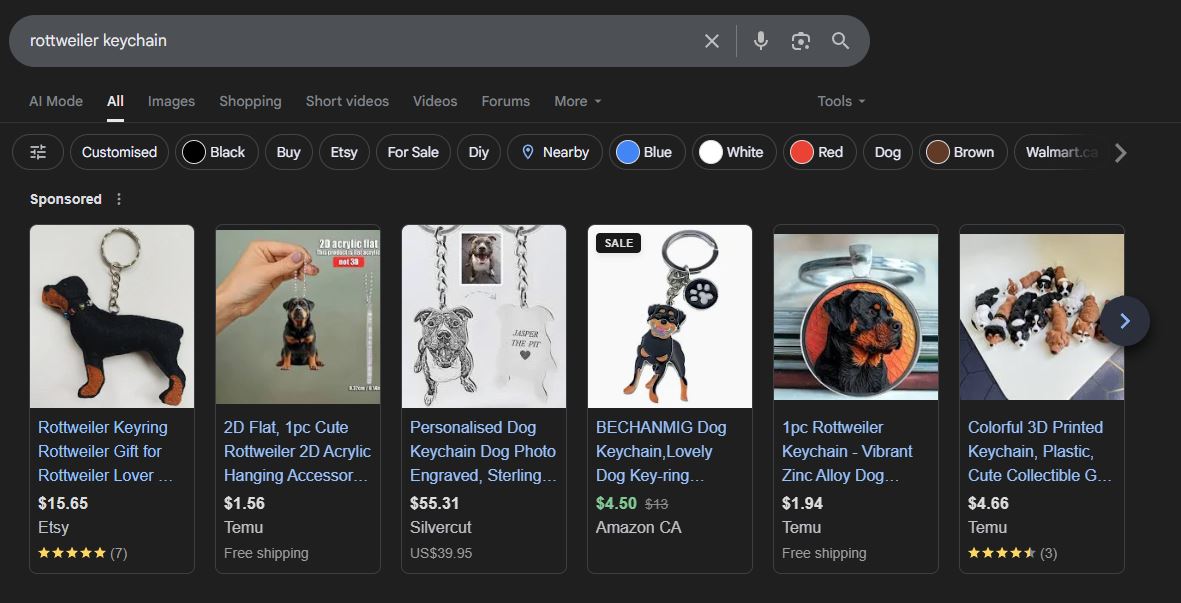Clear the search box text
Screen dimensions: 1181x603
[x=711, y=41]
